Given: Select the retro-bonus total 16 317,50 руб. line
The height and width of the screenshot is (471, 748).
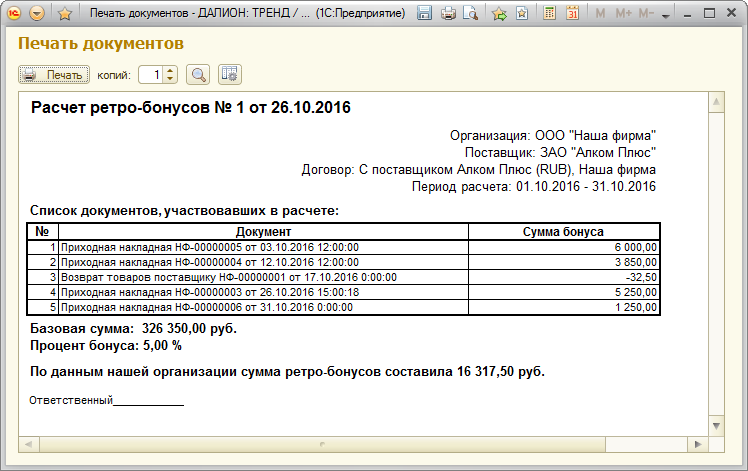Looking at the screenshot, I should [287, 371].
